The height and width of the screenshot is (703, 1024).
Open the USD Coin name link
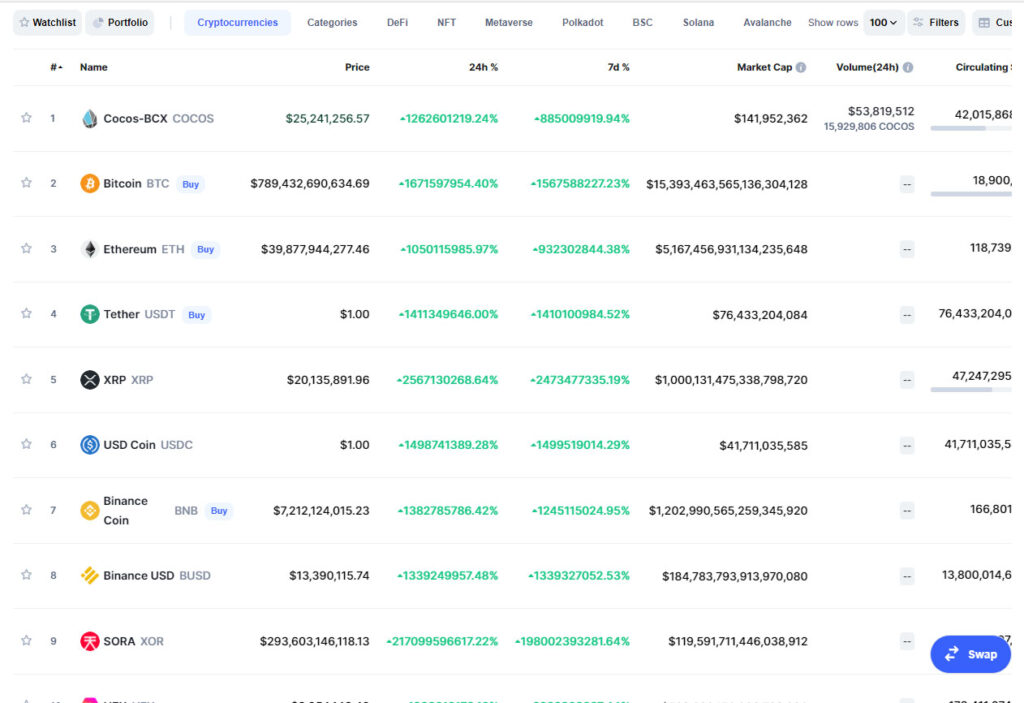click(129, 445)
